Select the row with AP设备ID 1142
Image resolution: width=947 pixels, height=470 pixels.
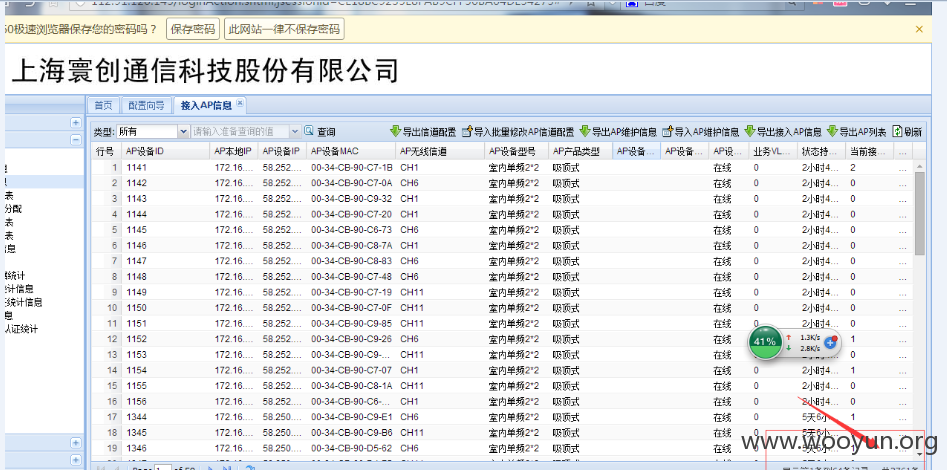click(503, 183)
